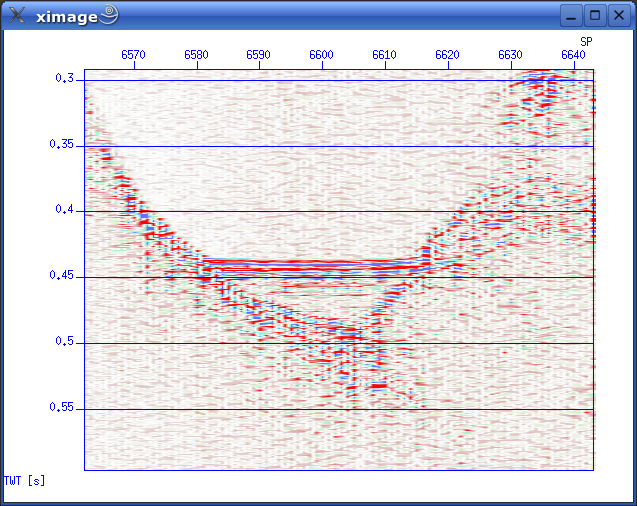
Task: Select the 6640 tick label on top axis
Action: (573, 55)
